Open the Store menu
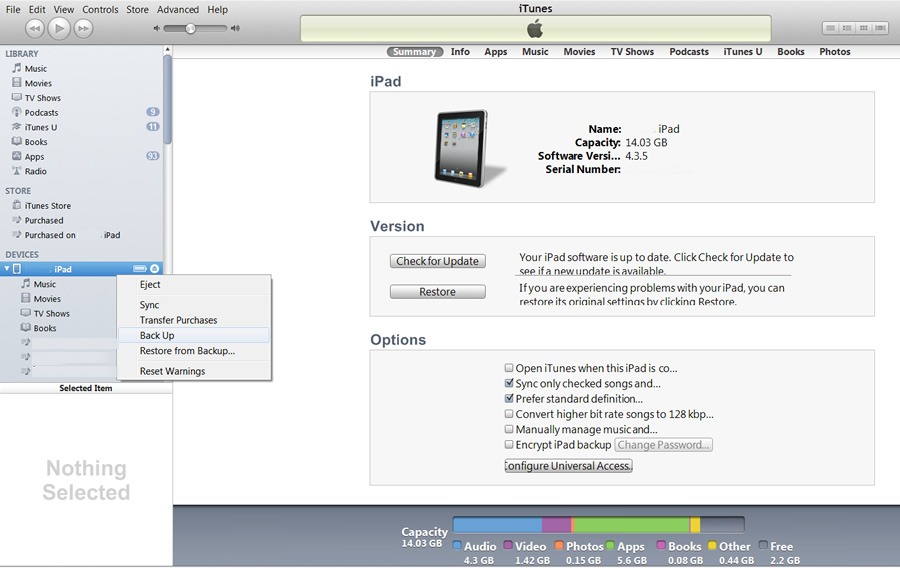 coord(137,9)
